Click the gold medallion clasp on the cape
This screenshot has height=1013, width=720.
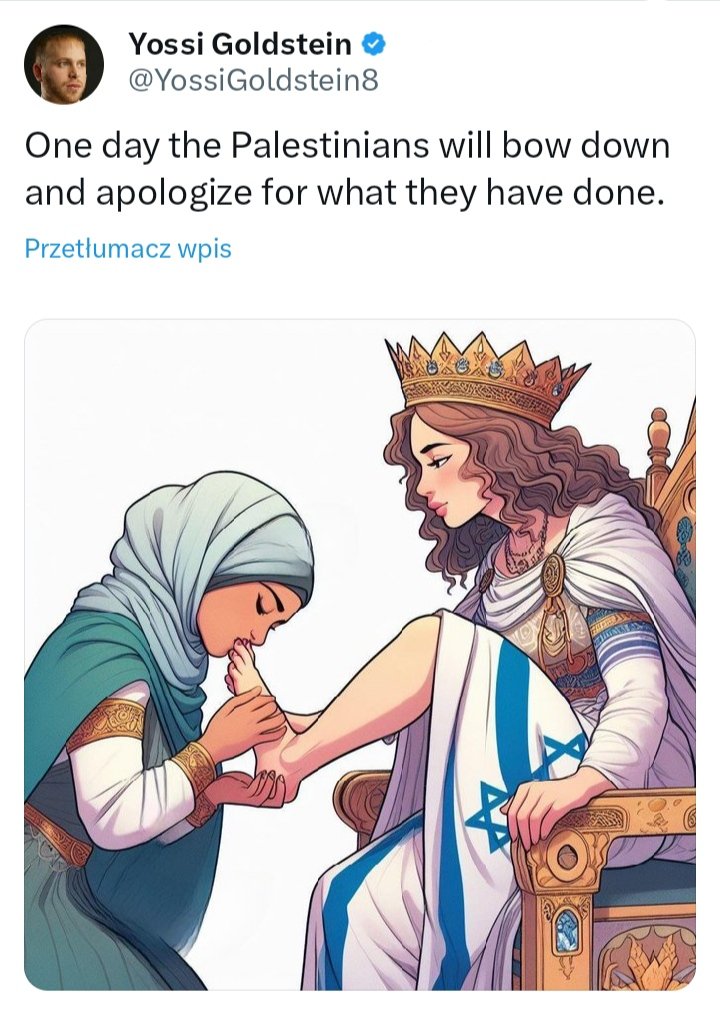553,574
